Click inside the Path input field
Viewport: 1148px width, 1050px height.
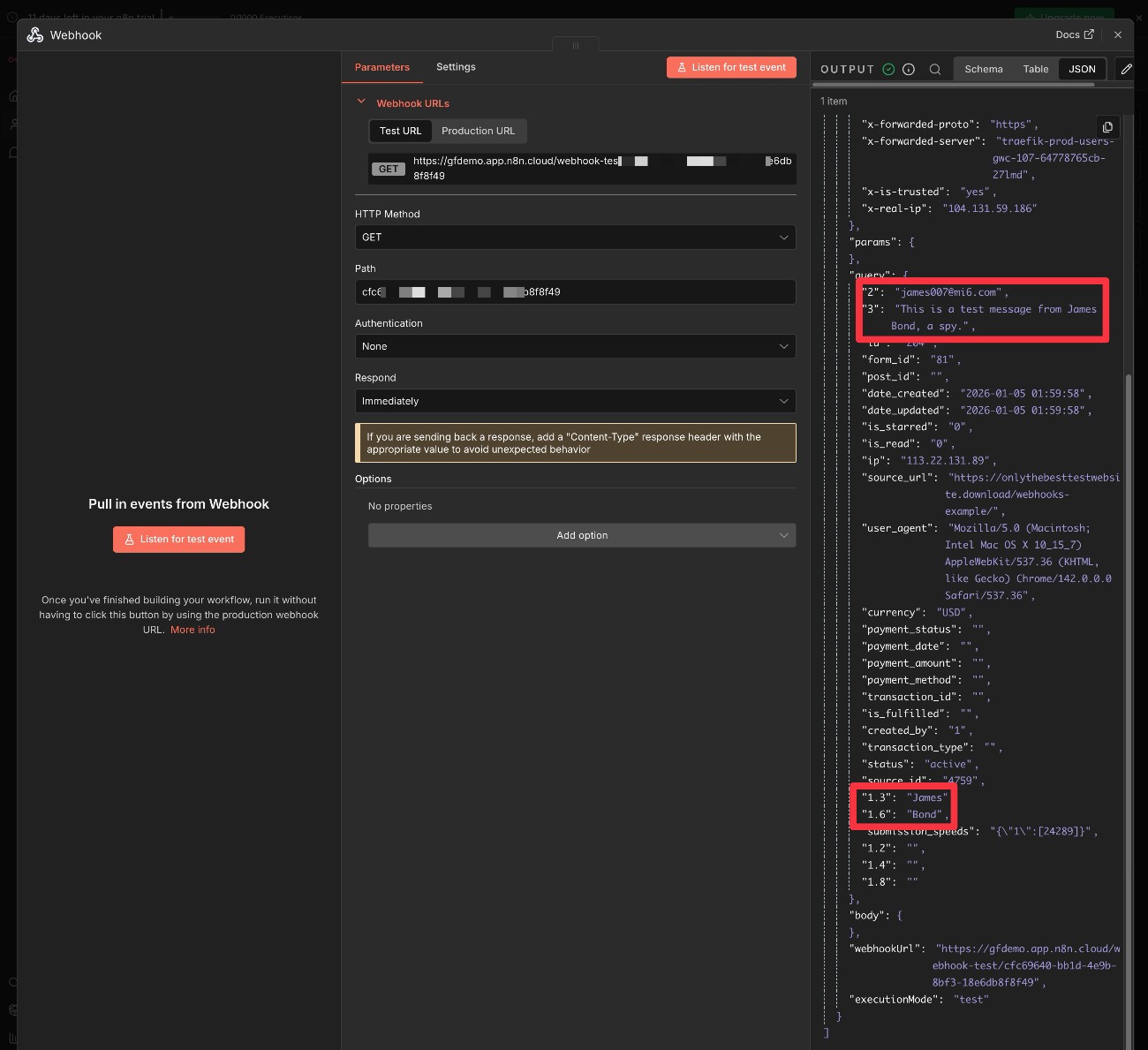tap(575, 291)
